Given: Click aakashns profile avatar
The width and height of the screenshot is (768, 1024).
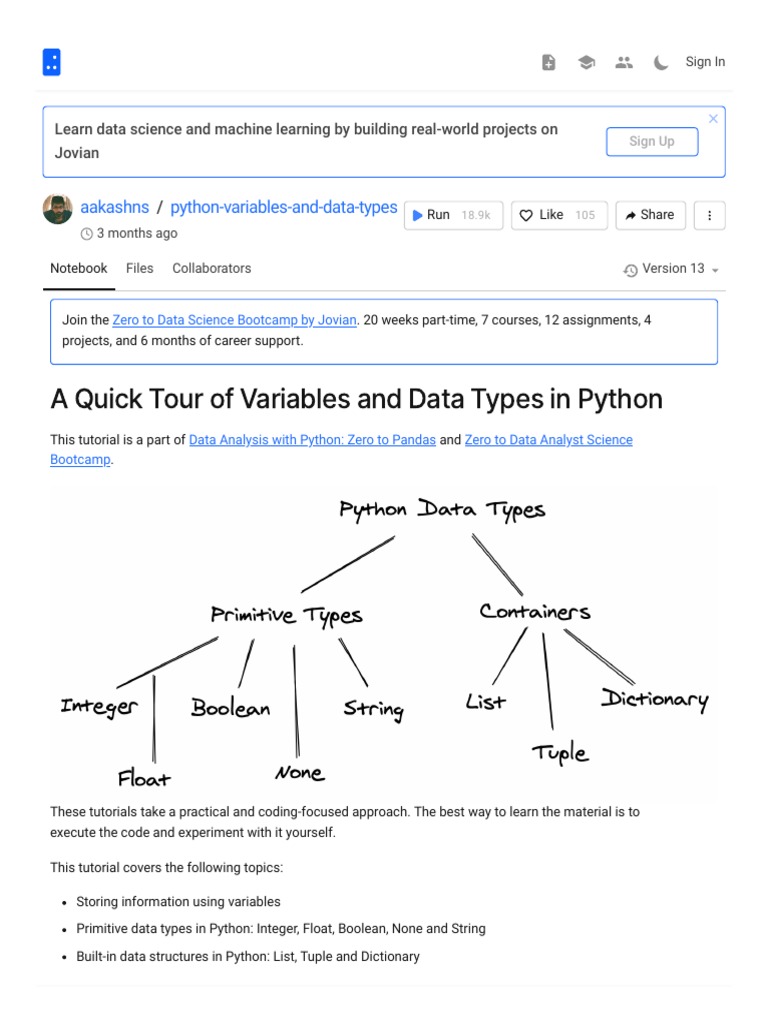Looking at the screenshot, I should tap(58, 209).
